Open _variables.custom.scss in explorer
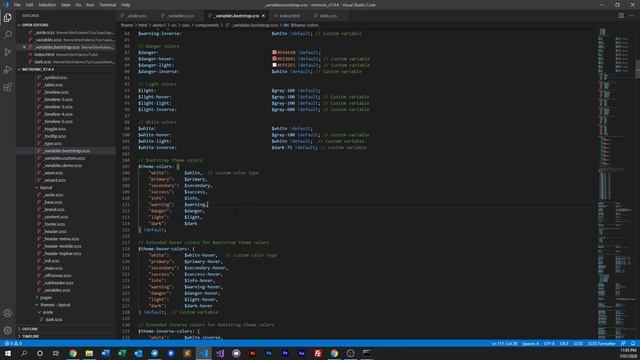640x360 pixels. 64,158
